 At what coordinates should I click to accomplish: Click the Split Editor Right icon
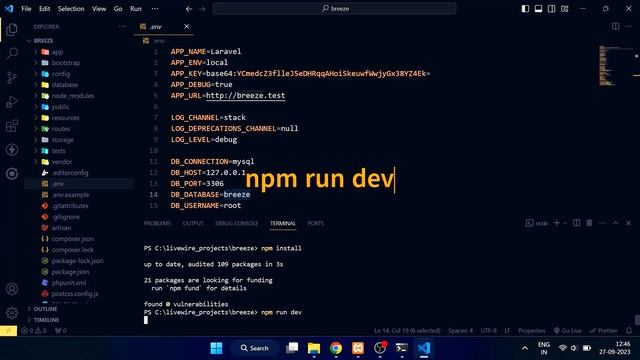click(x=616, y=27)
